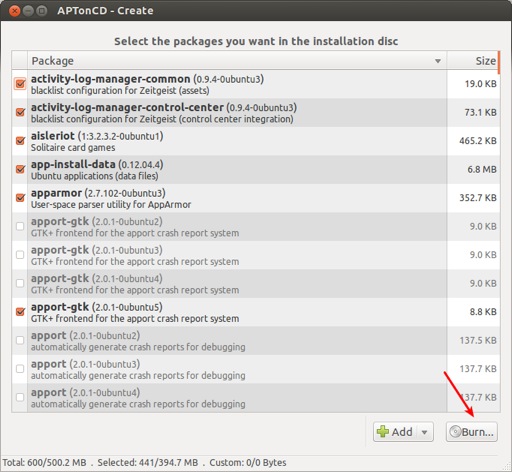Click the Add button
Image resolution: width=512 pixels, height=472 pixels.
tap(396, 432)
